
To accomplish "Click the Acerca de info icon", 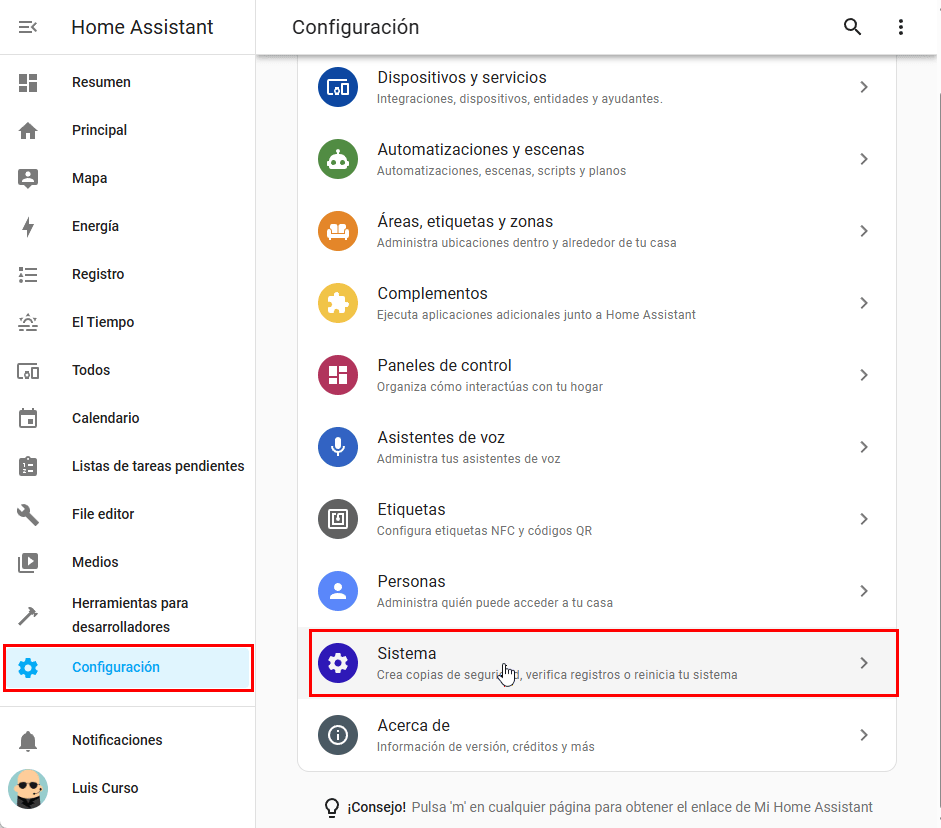I will click(x=338, y=735).
